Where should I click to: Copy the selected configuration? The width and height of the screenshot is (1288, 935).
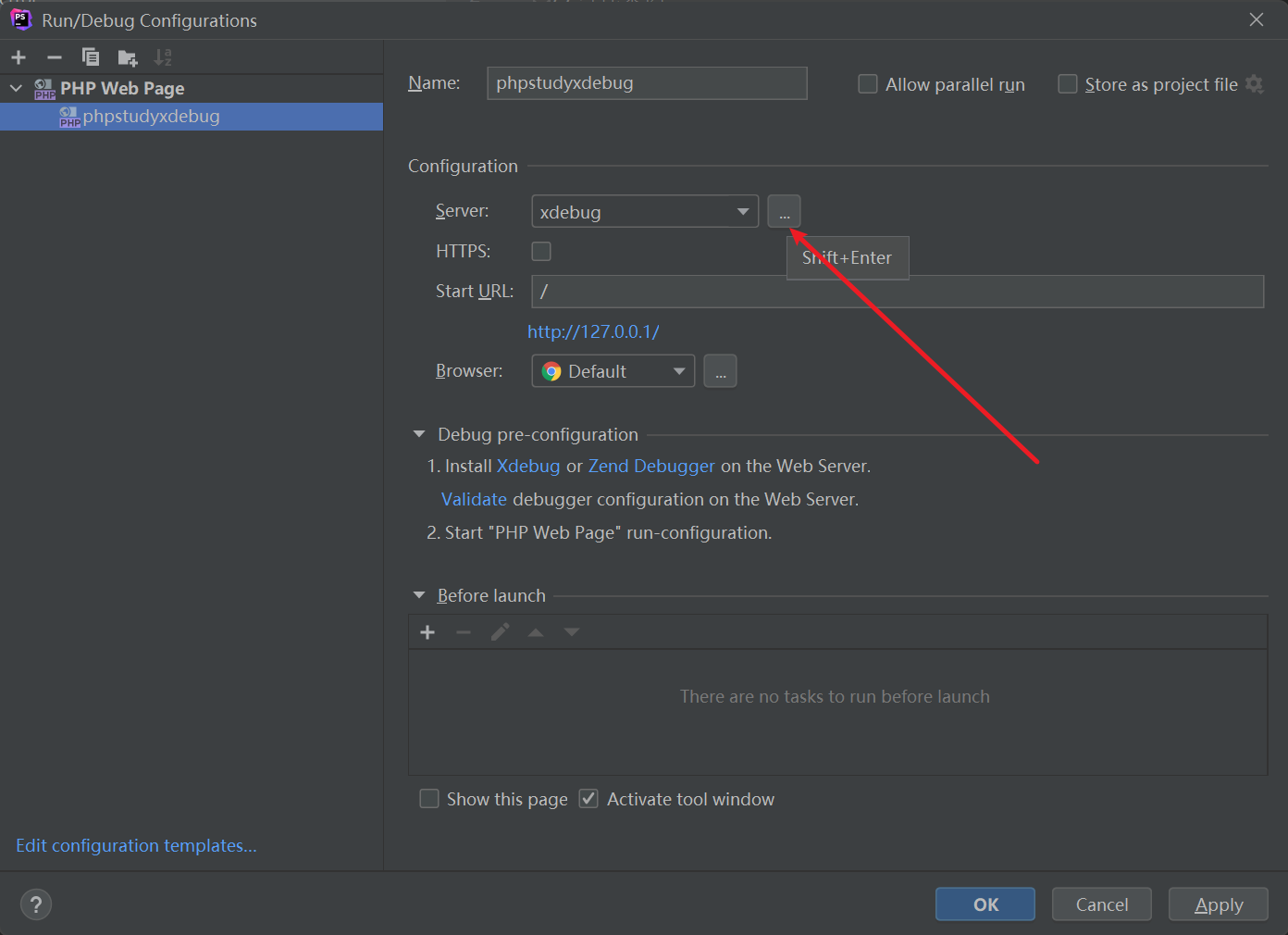[91, 57]
